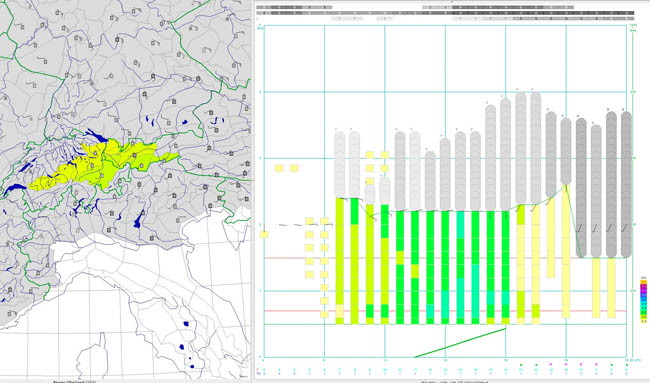Click the wind barb station in top-left of map
The height and width of the screenshot is (383, 650).
pyautogui.click(x=19, y=27)
